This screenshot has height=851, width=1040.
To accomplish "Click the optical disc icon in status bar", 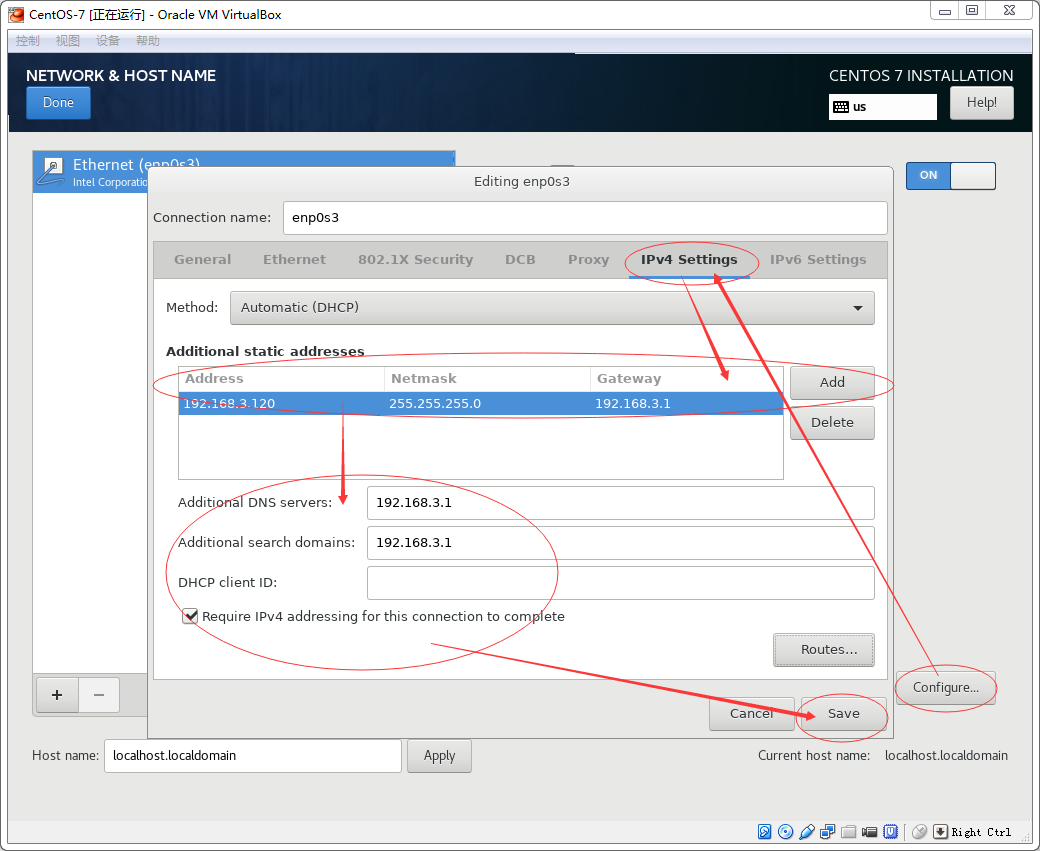I will [786, 832].
